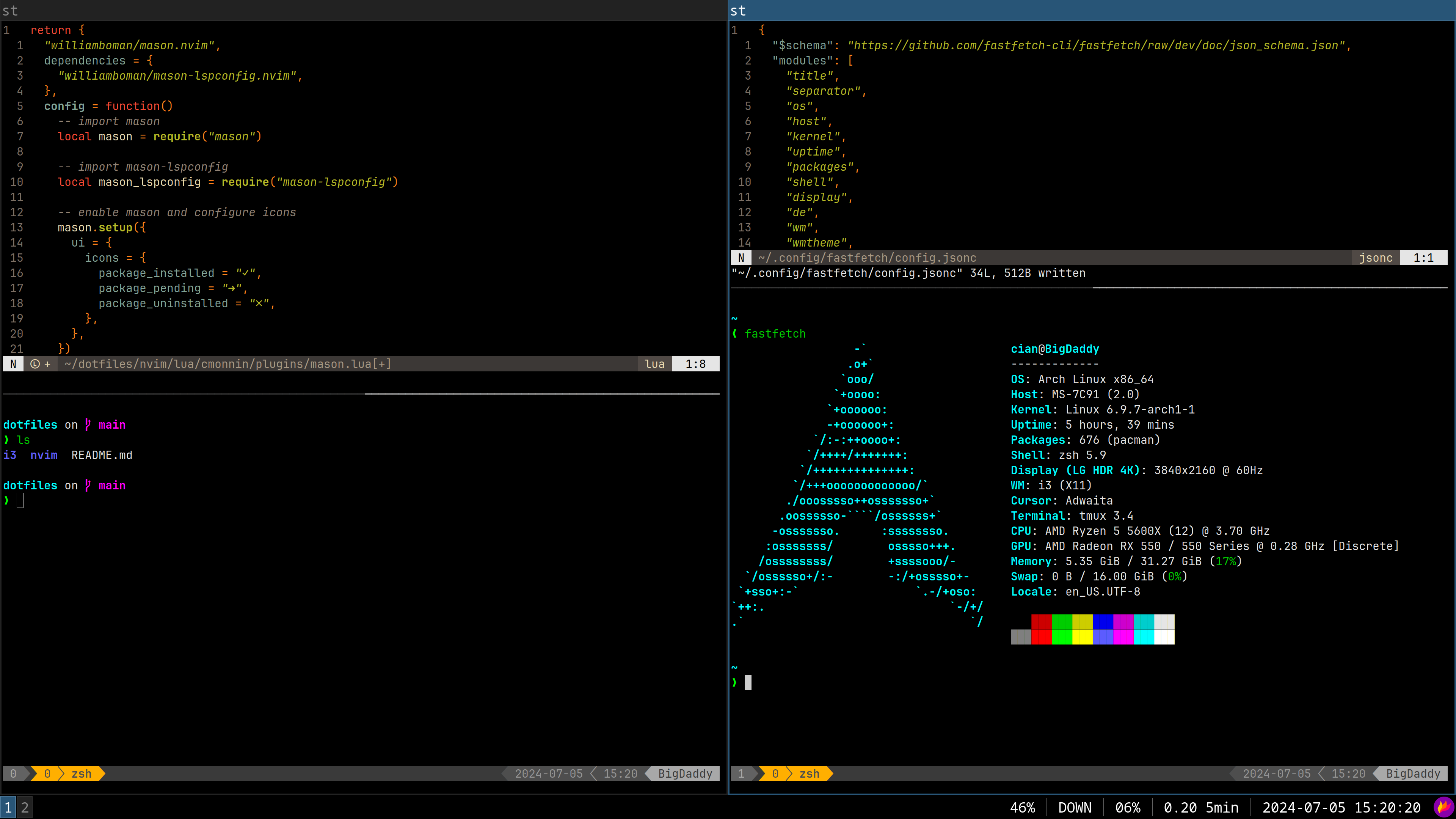Click the gray block in fastfetch color palette
This screenshot has height=819, width=1456.
[1021, 637]
